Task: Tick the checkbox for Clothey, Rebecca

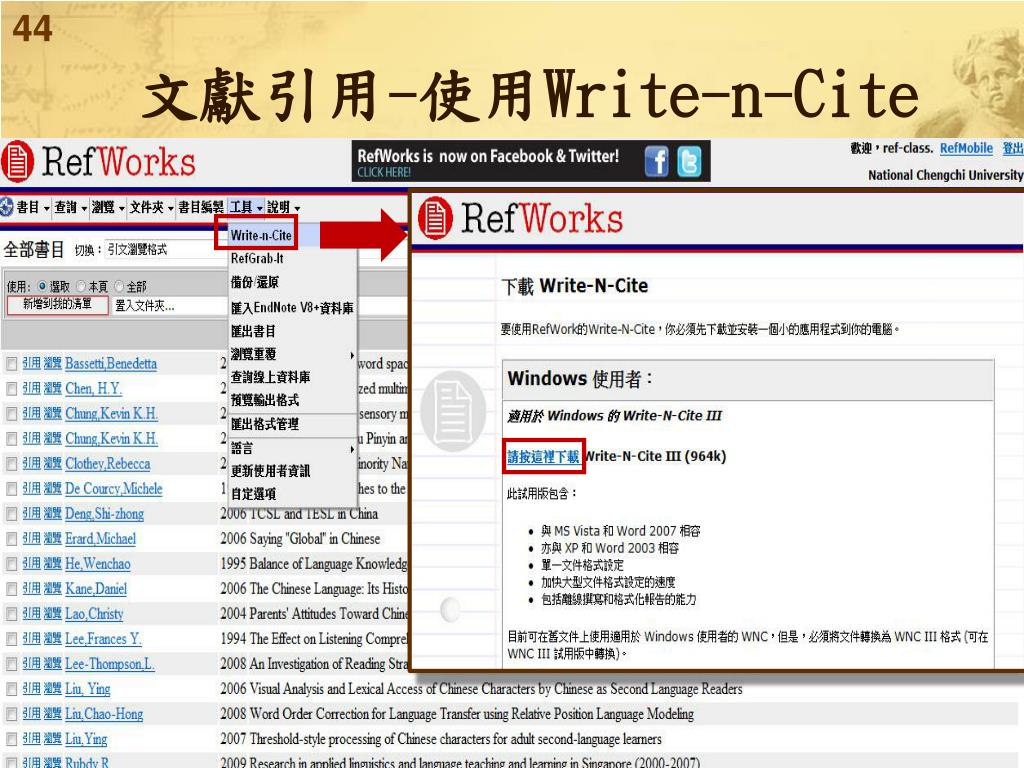Action: tap(11, 464)
